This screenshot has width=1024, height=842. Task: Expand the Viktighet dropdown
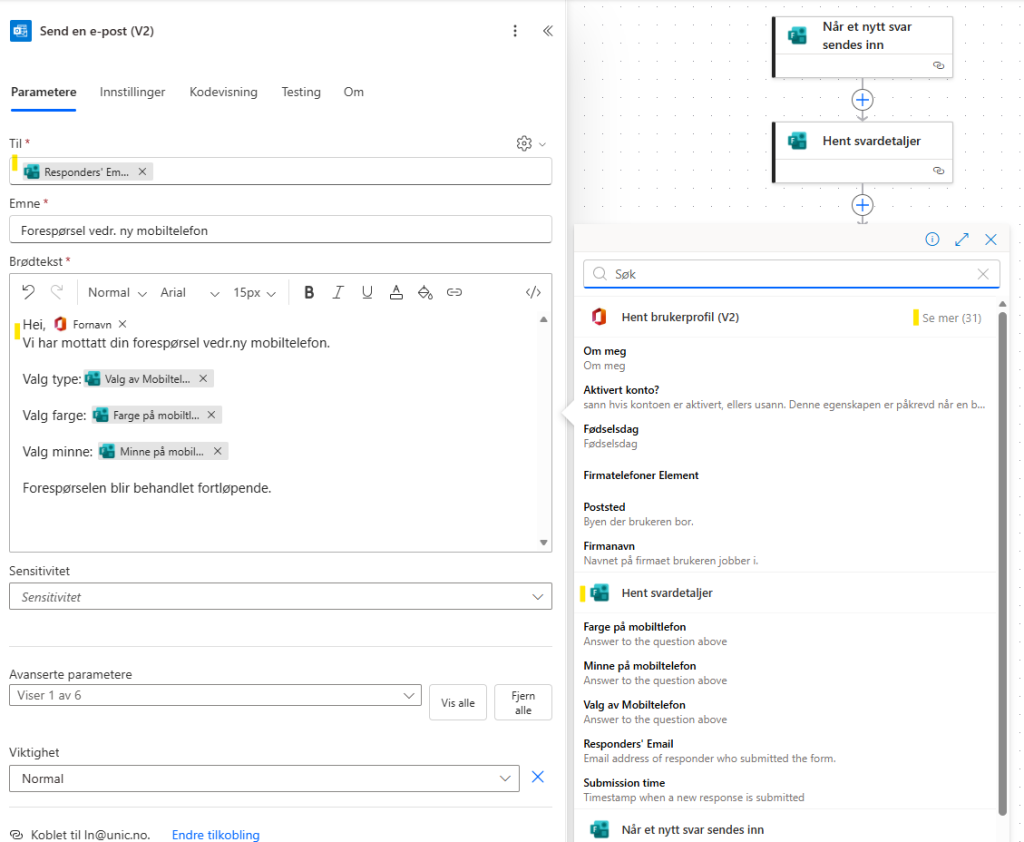click(264, 778)
